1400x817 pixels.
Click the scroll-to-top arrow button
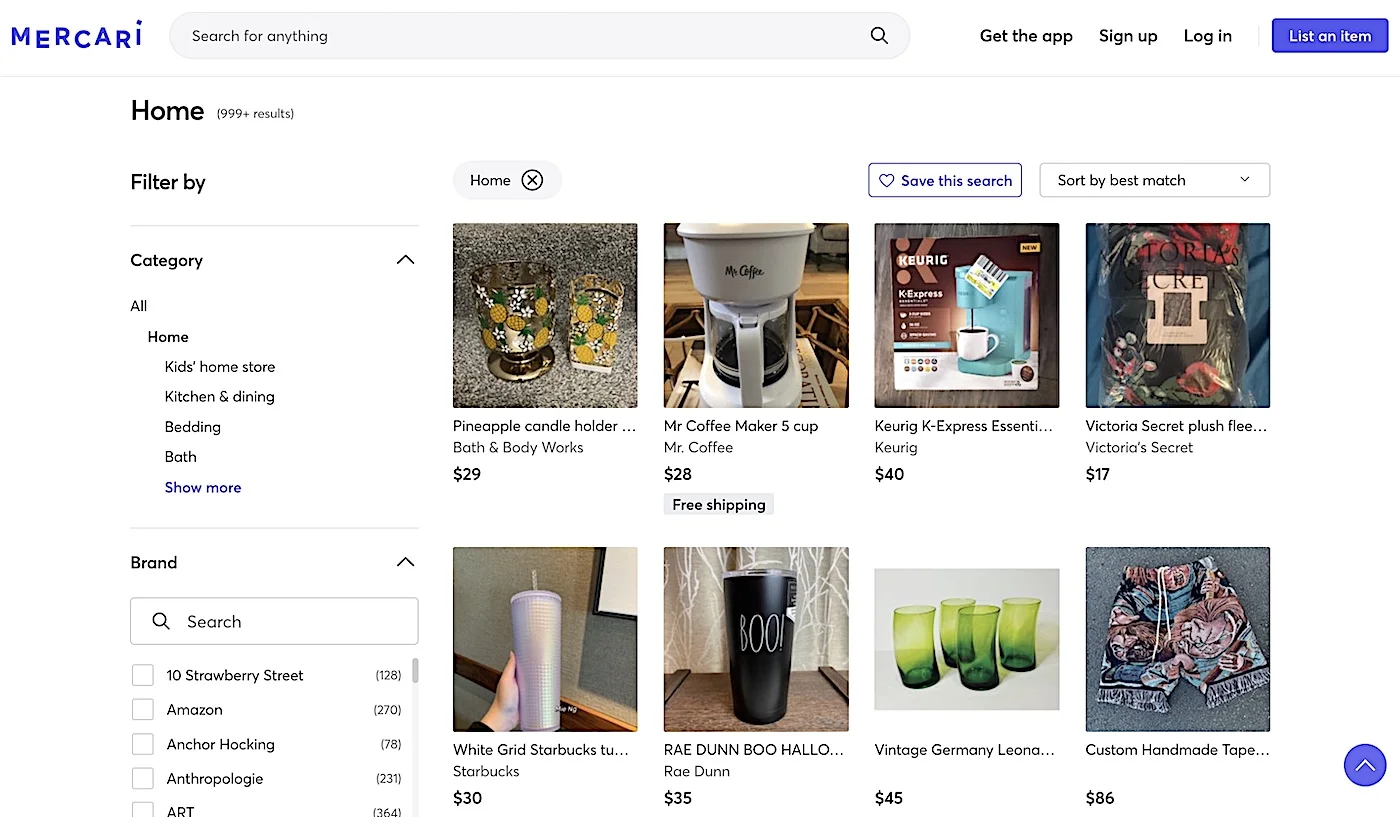(1365, 766)
